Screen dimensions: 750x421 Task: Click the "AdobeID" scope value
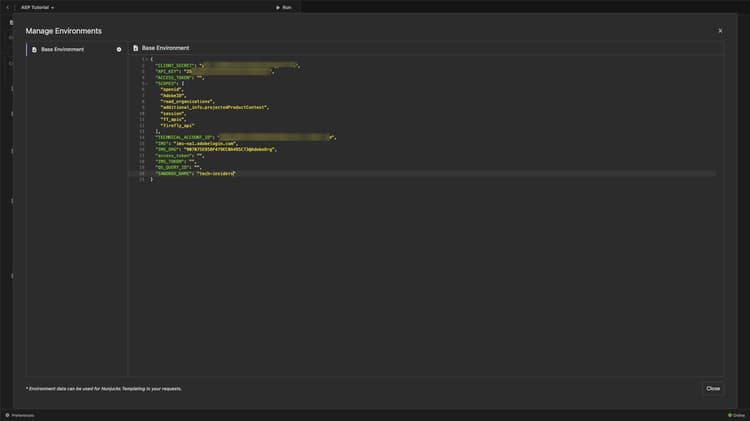click(173, 96)
